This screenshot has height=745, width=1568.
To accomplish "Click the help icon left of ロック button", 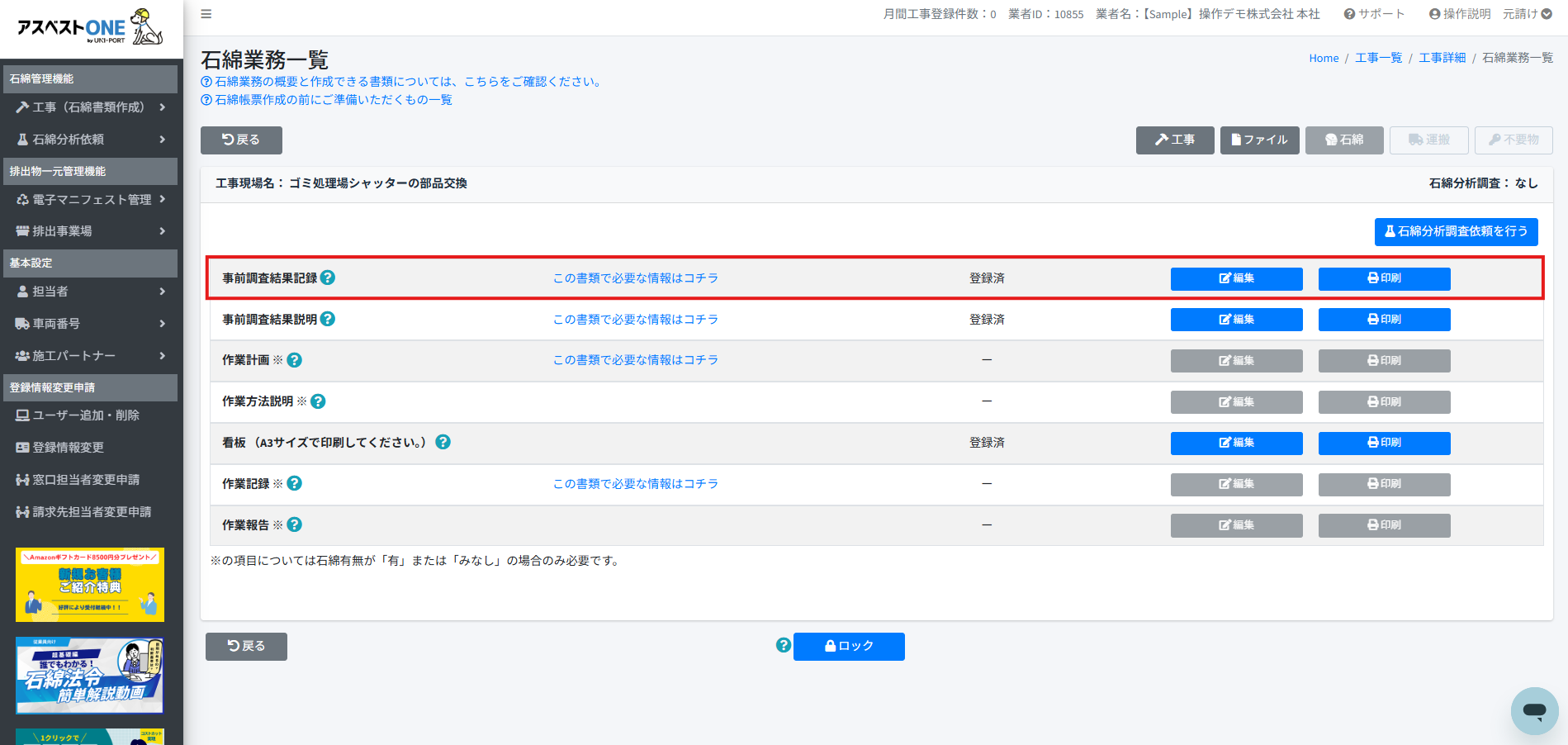I will pos(784,645).
